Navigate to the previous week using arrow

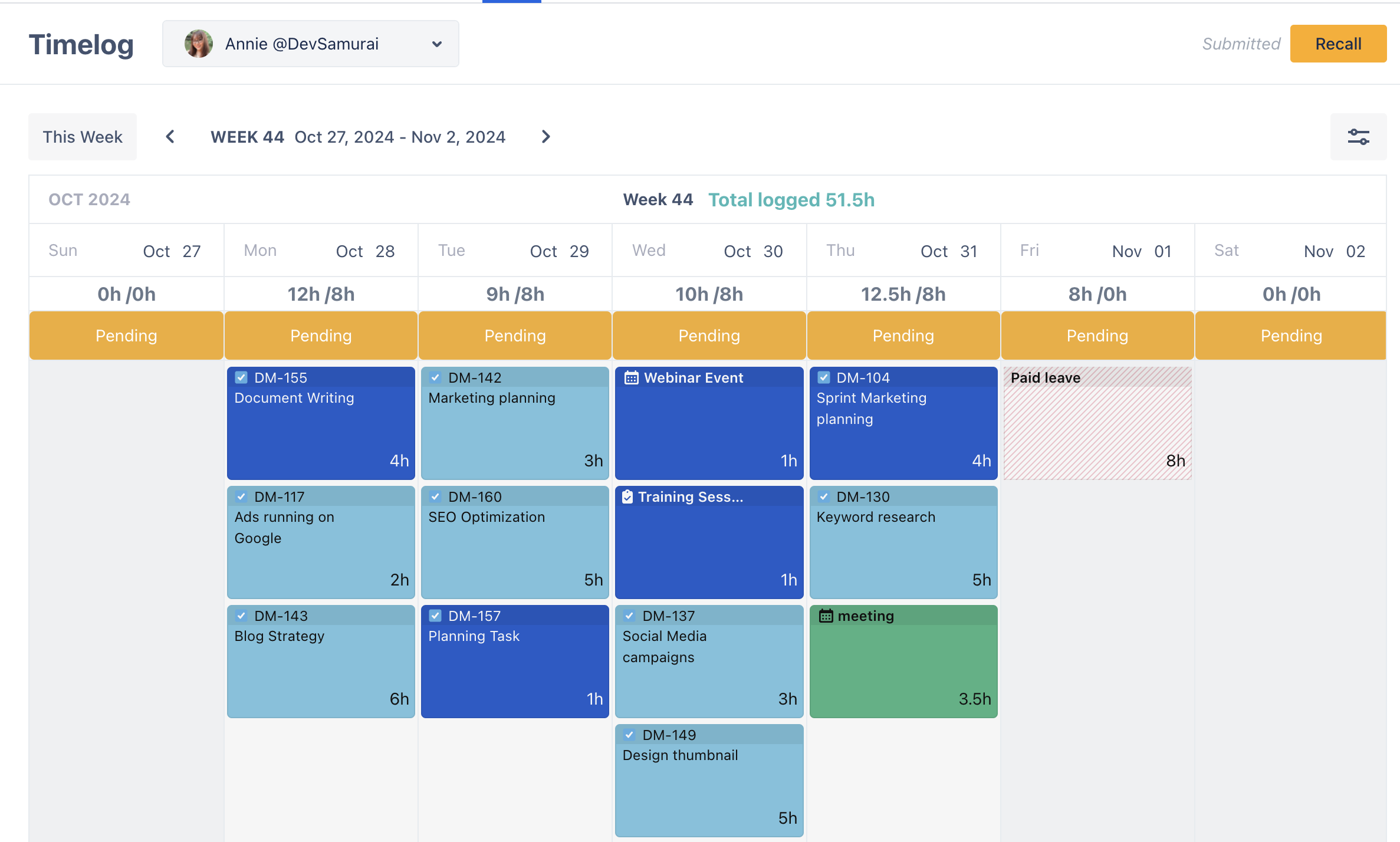click(170, 137)
